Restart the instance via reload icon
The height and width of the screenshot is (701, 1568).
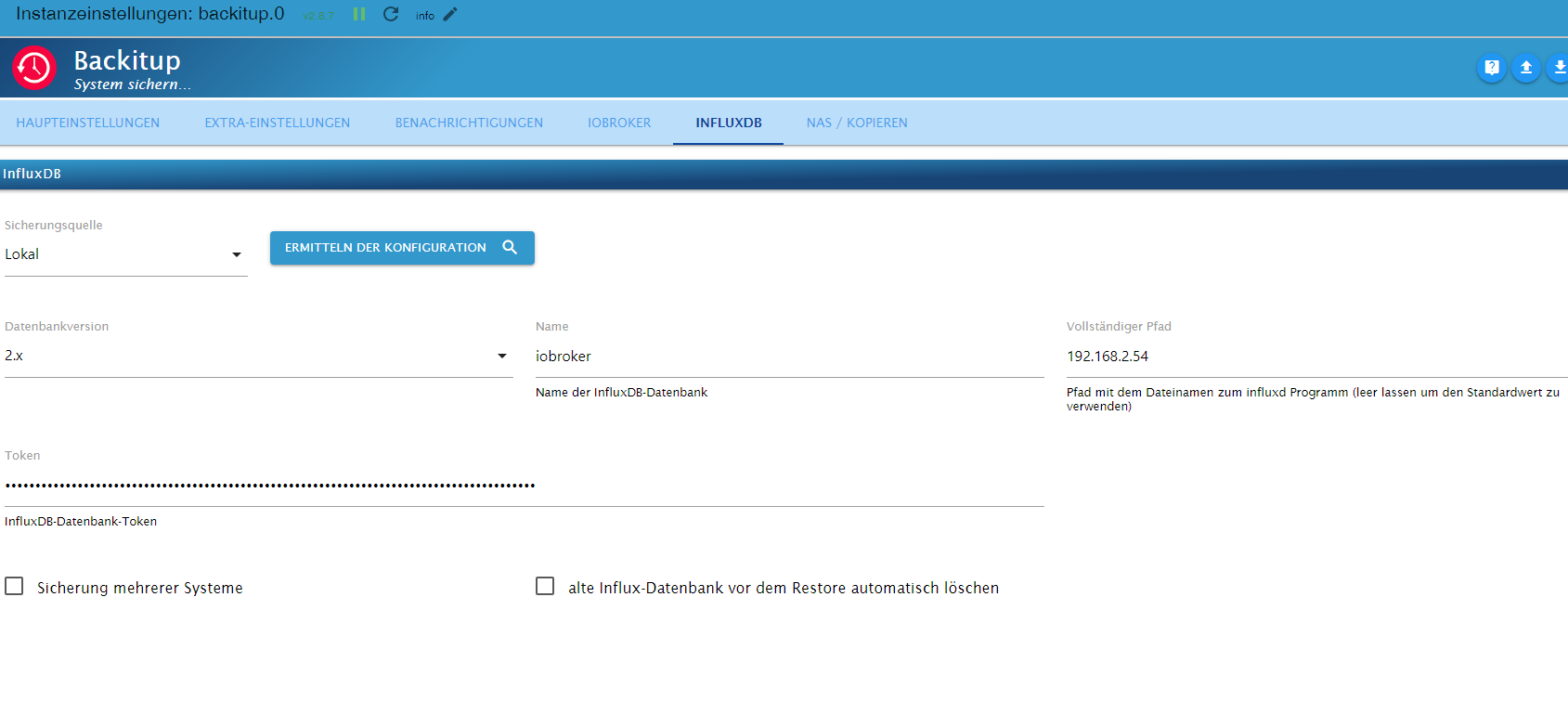[x=391, y=14]
